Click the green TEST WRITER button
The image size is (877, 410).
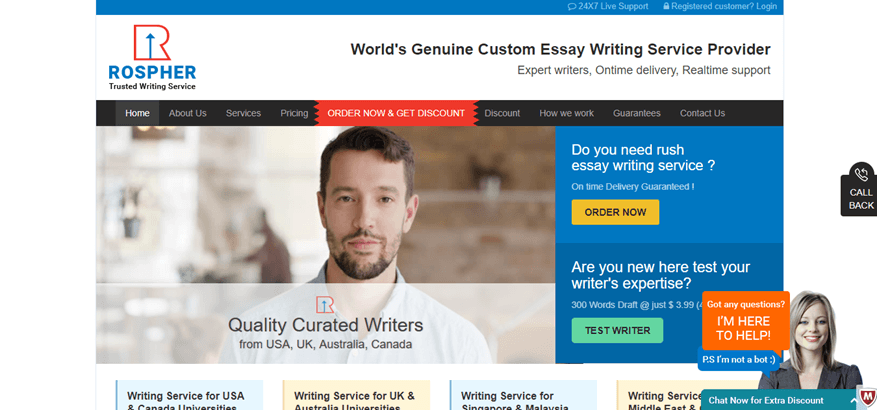pos(617,331)
